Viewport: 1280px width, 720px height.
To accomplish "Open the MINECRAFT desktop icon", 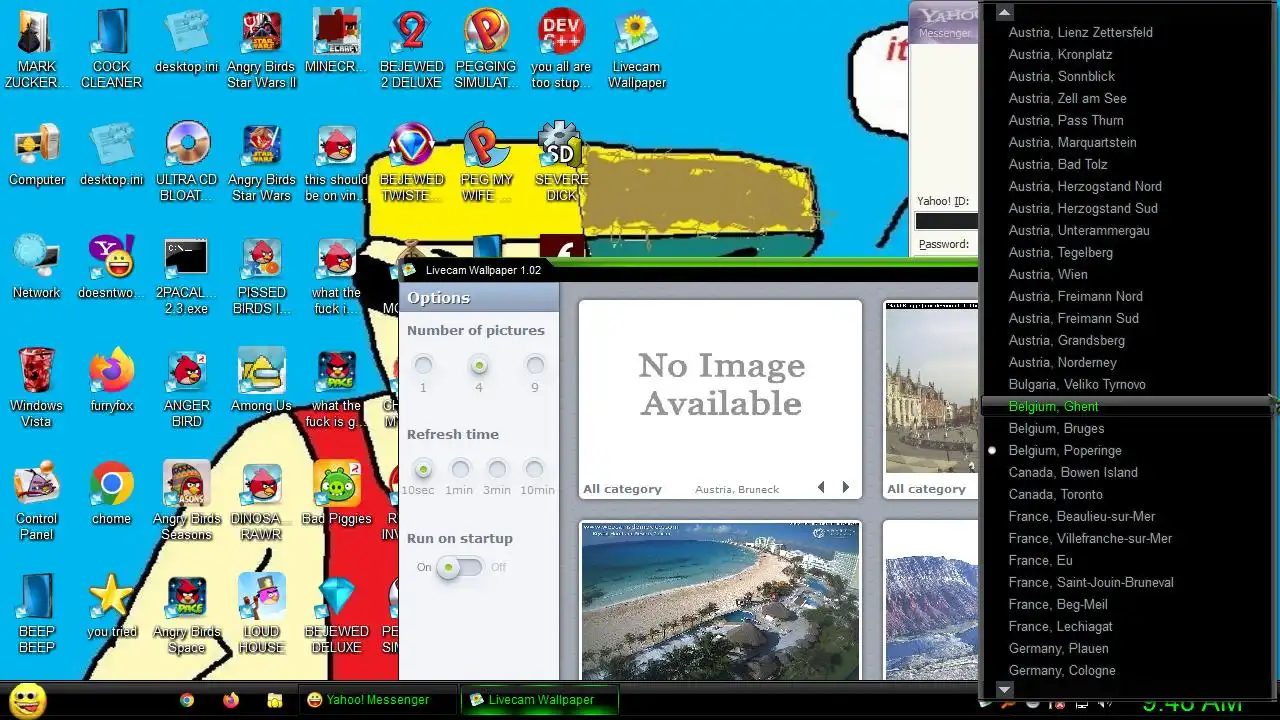I will (x=336, y=43).
